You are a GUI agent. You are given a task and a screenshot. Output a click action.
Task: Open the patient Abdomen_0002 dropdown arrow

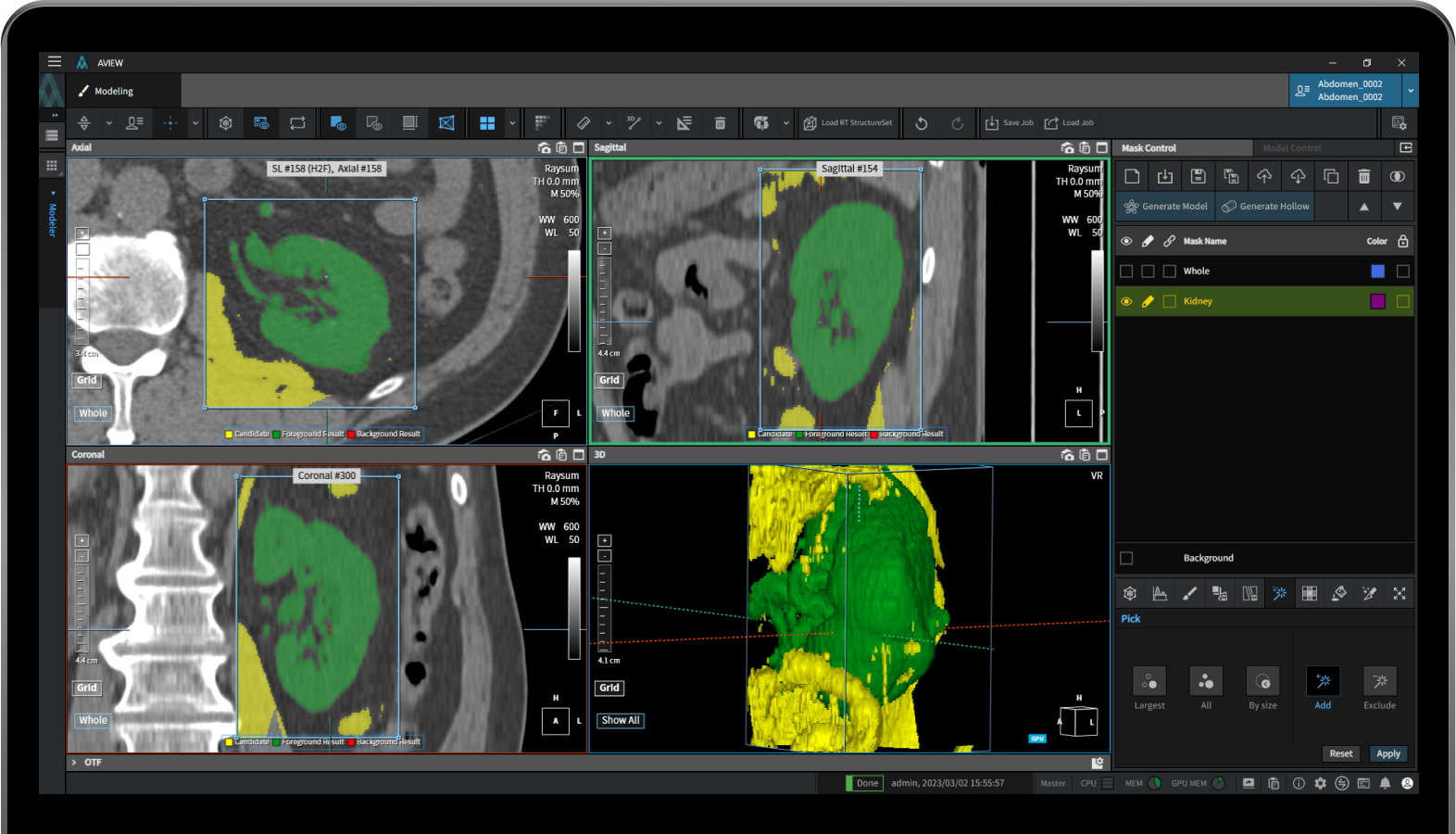click(x=1411, y=91)
